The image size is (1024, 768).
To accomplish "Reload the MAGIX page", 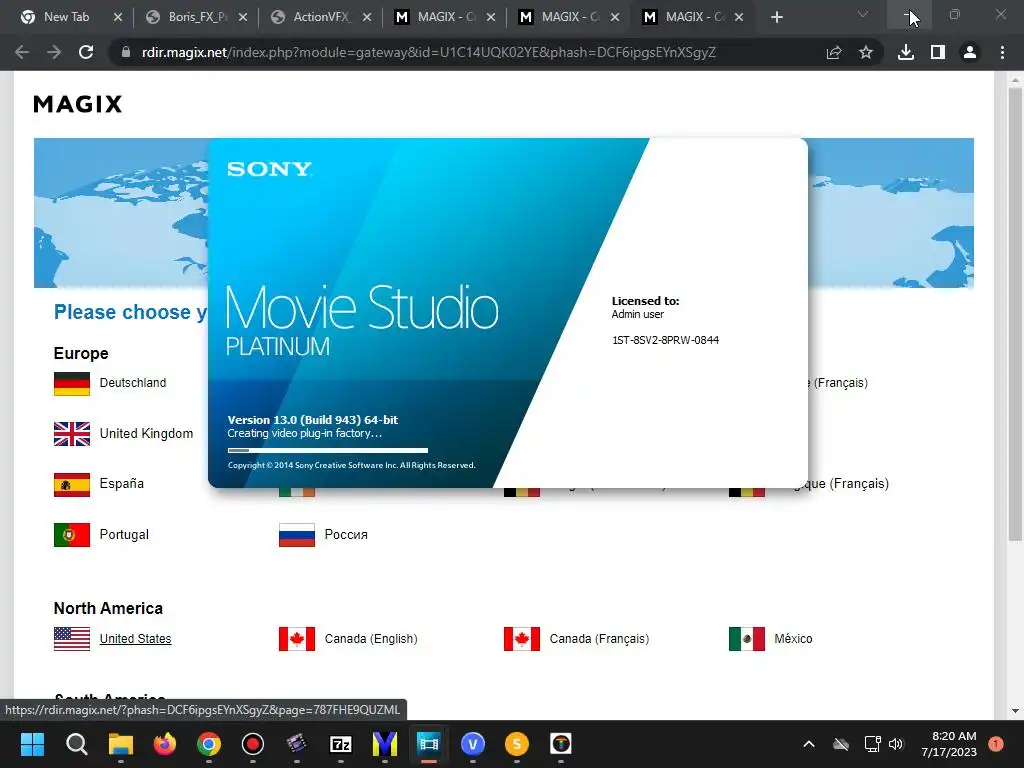I will [86, 52].
